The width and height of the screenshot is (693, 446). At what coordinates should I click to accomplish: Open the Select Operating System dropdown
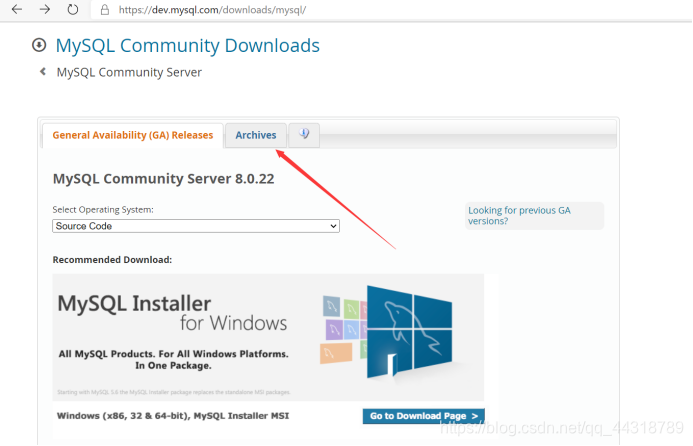point(196,226)
